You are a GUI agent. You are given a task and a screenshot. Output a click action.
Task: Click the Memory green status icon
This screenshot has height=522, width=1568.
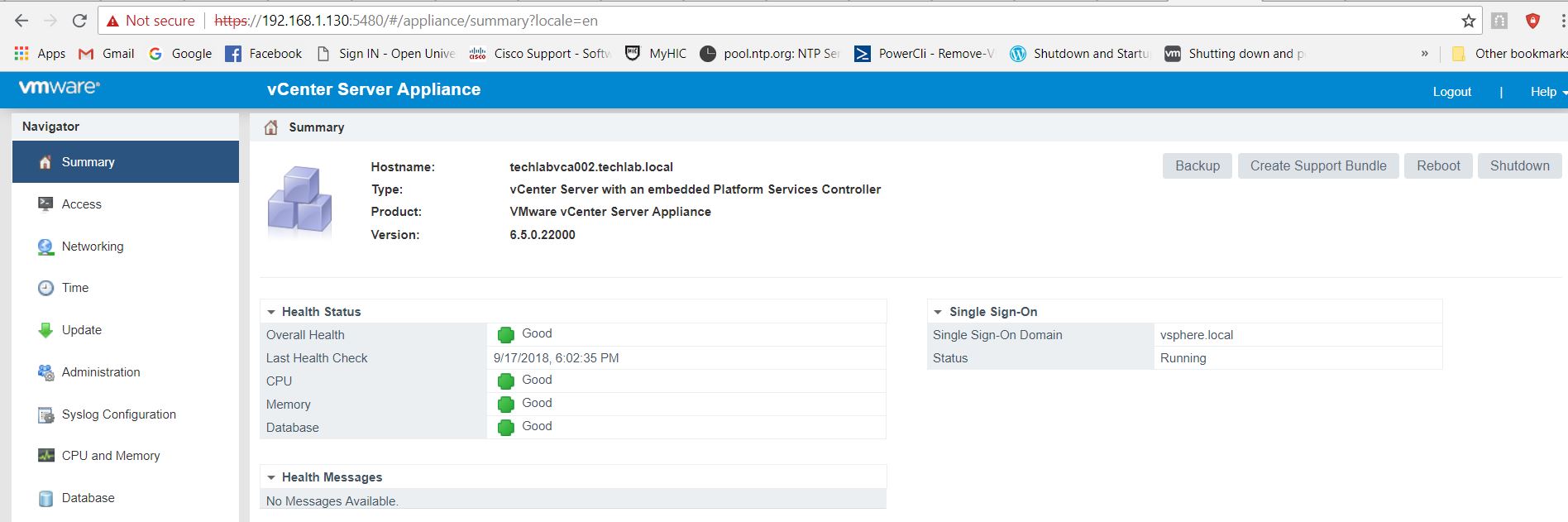pos(505,404)
